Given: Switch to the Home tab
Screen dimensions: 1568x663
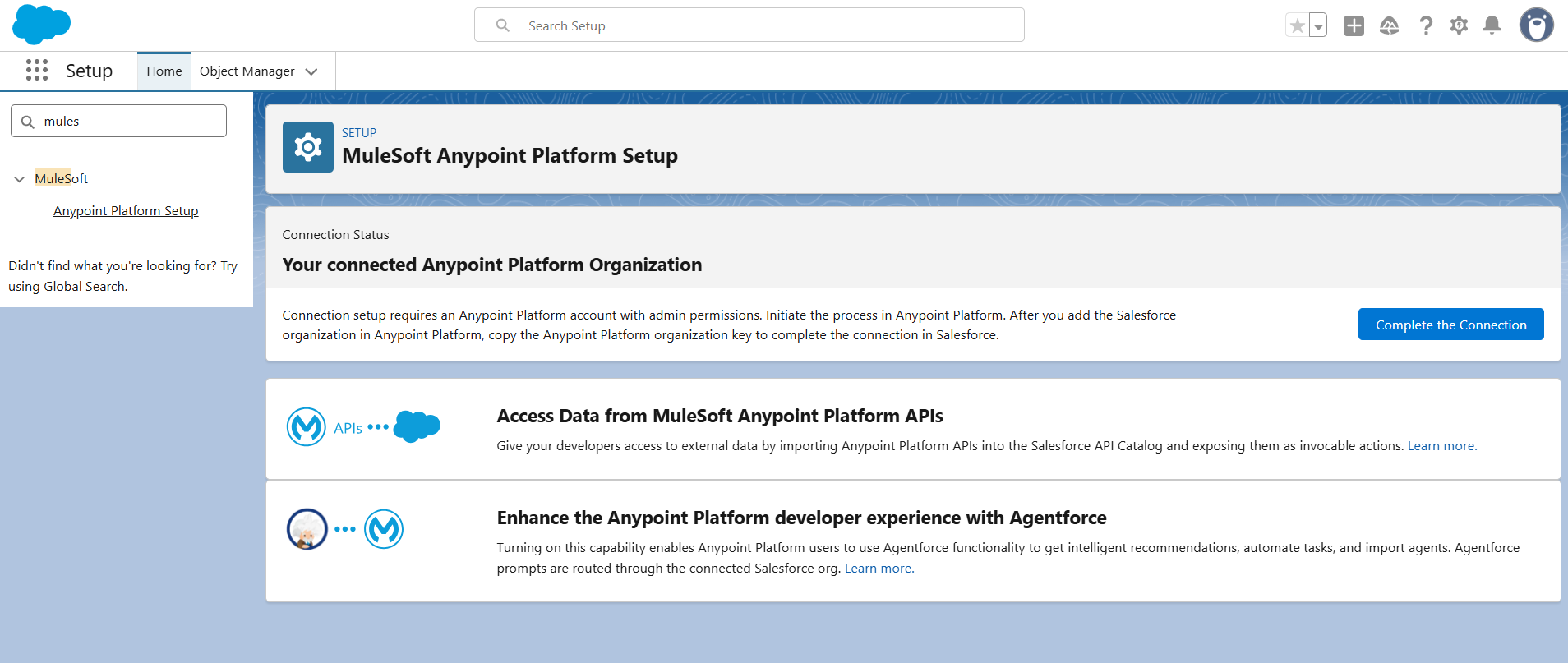Looking at the screenshot, I should click(164, 71).
